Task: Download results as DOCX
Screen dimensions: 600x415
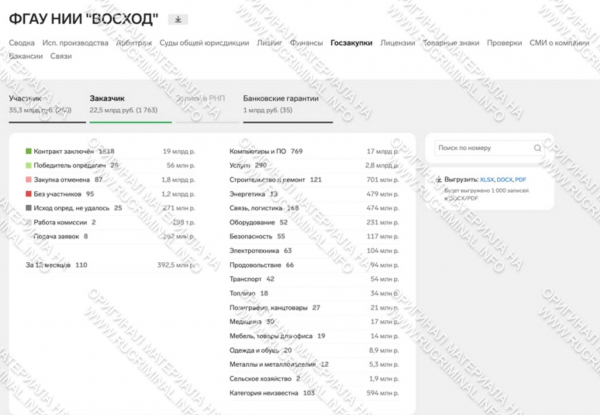Action: click(x=511, y=178)
